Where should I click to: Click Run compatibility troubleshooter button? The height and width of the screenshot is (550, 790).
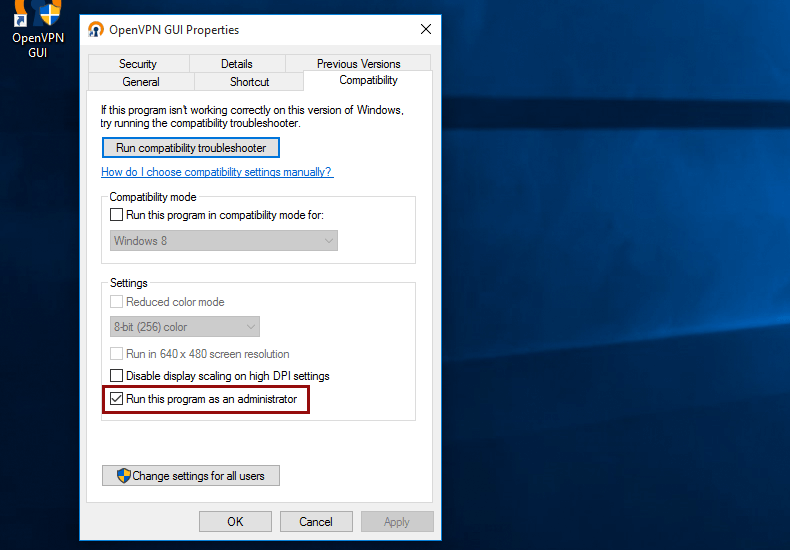coord(191,148)
